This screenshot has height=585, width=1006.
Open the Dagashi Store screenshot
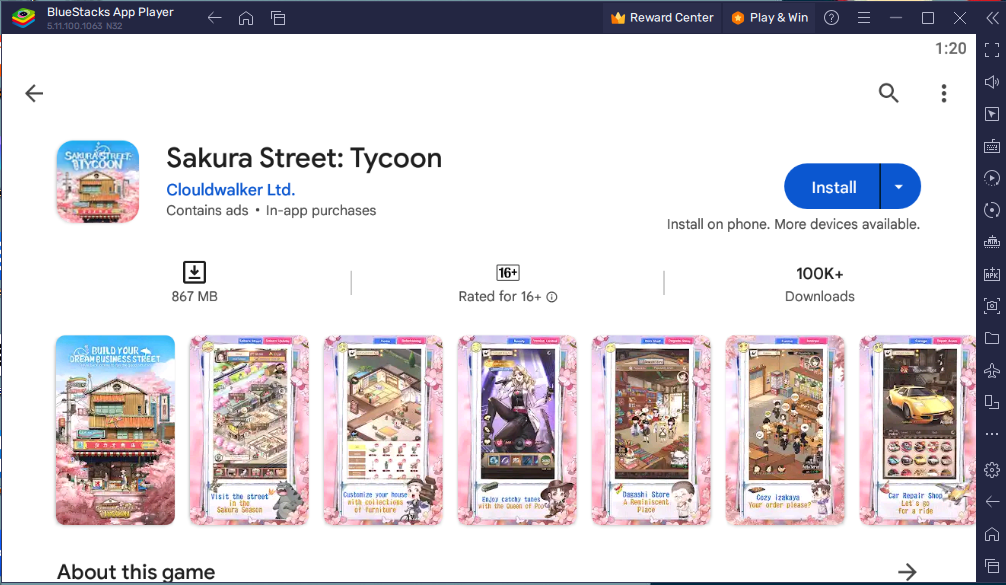click(x=651, y=430)
